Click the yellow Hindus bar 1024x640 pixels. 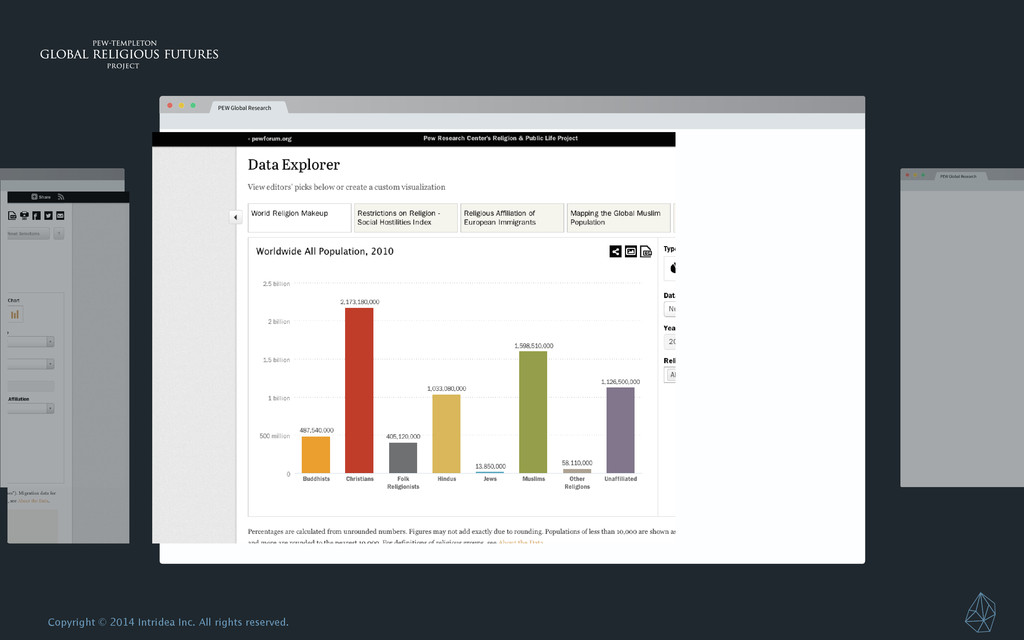[446, 434]
